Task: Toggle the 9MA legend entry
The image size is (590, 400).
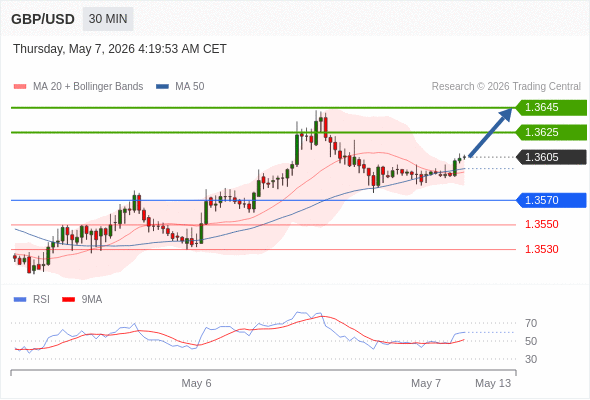Action: point(82,300)
